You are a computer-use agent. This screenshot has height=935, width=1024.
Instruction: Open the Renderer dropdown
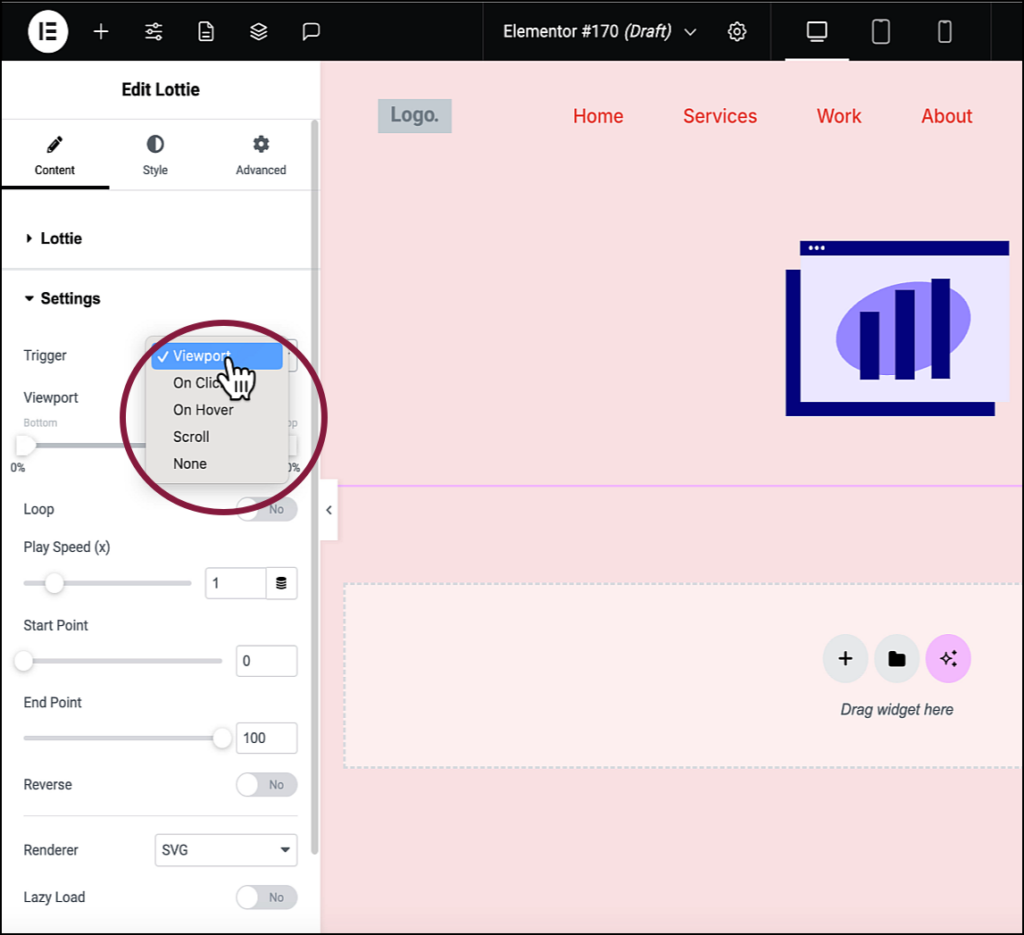(225, 849)
